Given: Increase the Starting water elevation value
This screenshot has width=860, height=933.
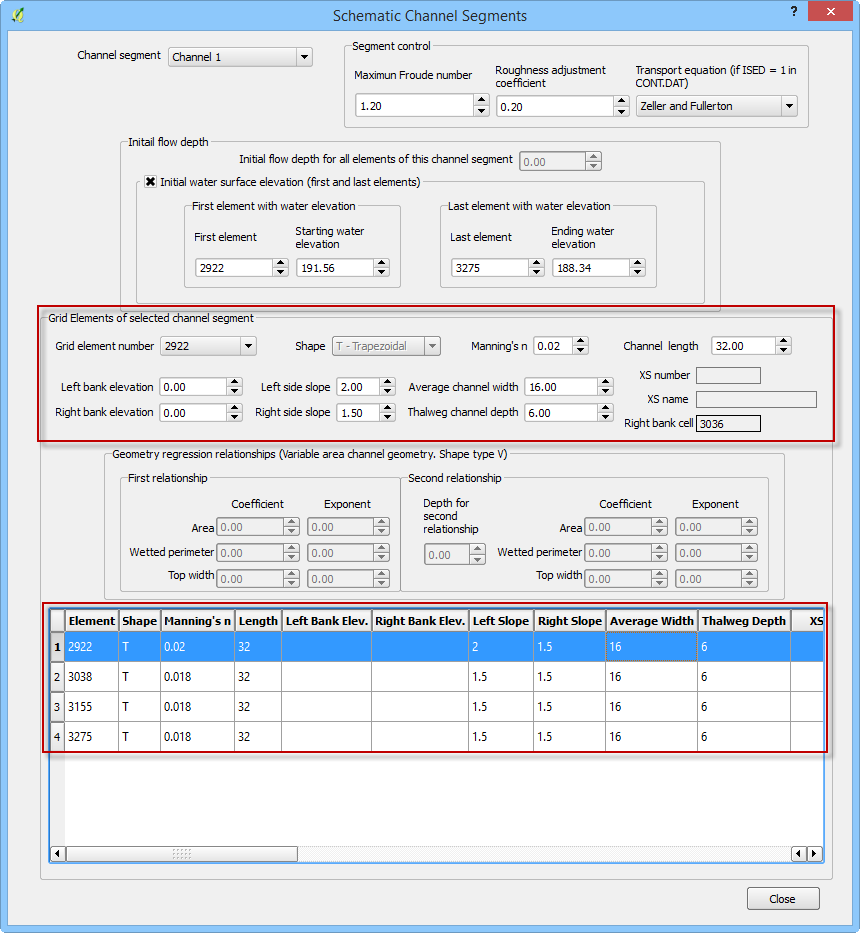Looking at the screenshot, I should pos(381,263).
